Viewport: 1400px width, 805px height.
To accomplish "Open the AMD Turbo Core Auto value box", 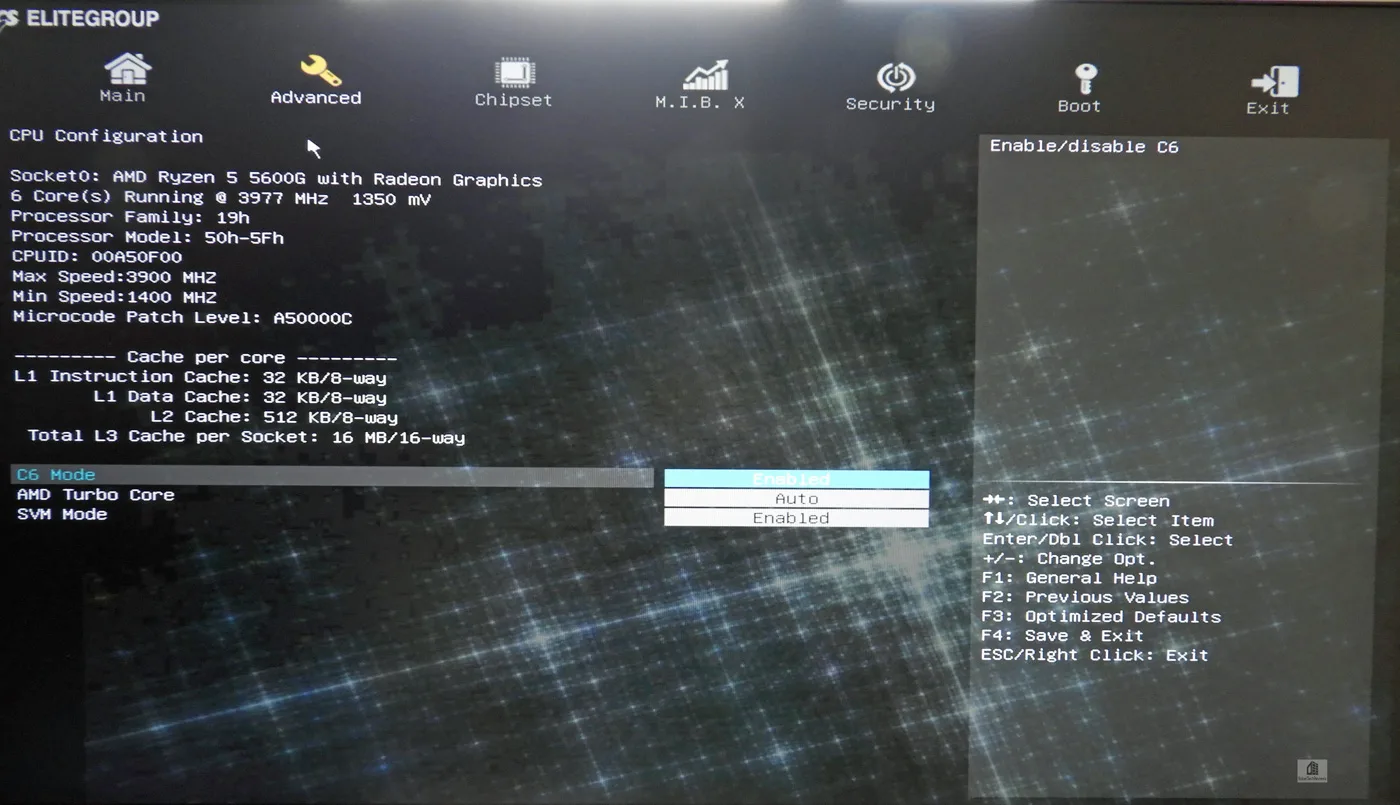I will pos(796,498).
